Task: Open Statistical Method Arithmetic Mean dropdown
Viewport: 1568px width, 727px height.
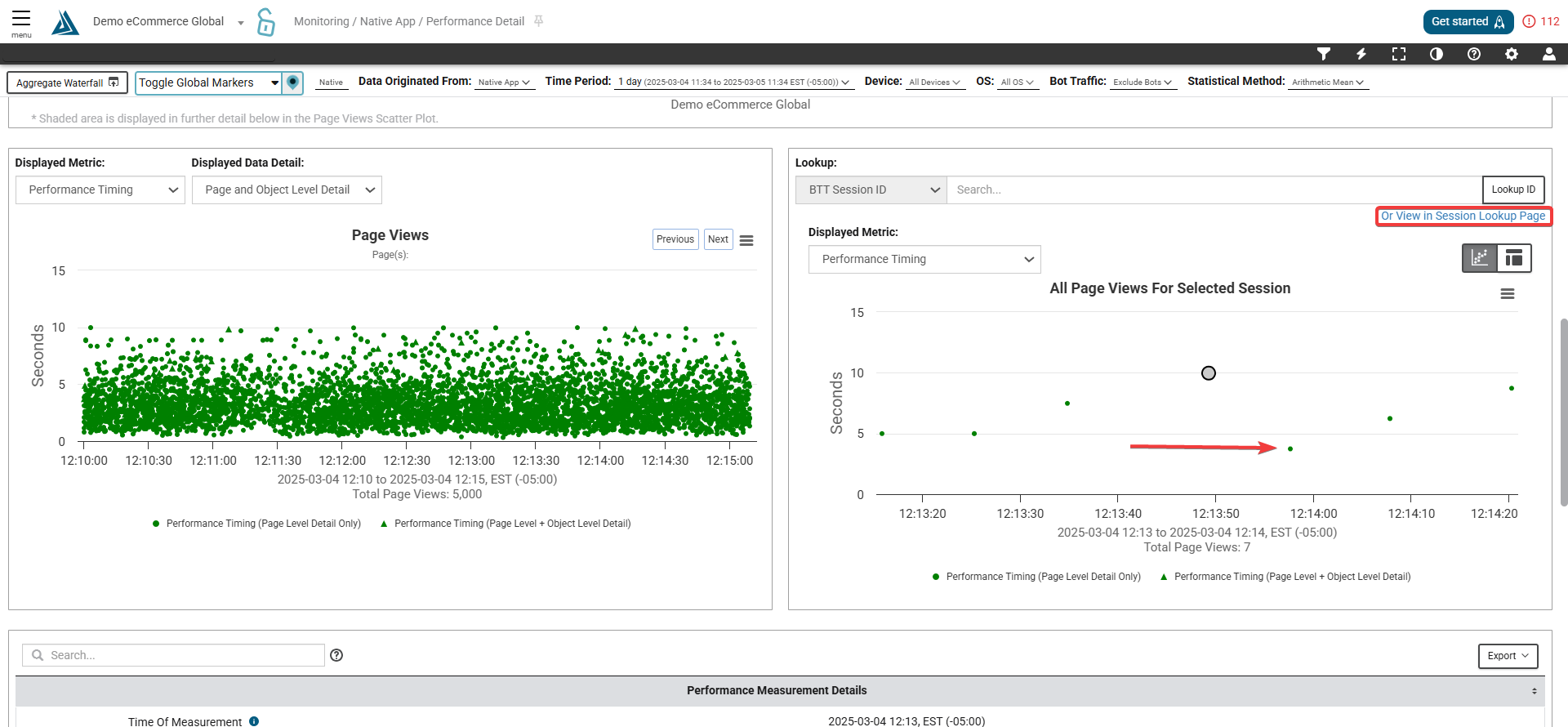Action: 1328,83
